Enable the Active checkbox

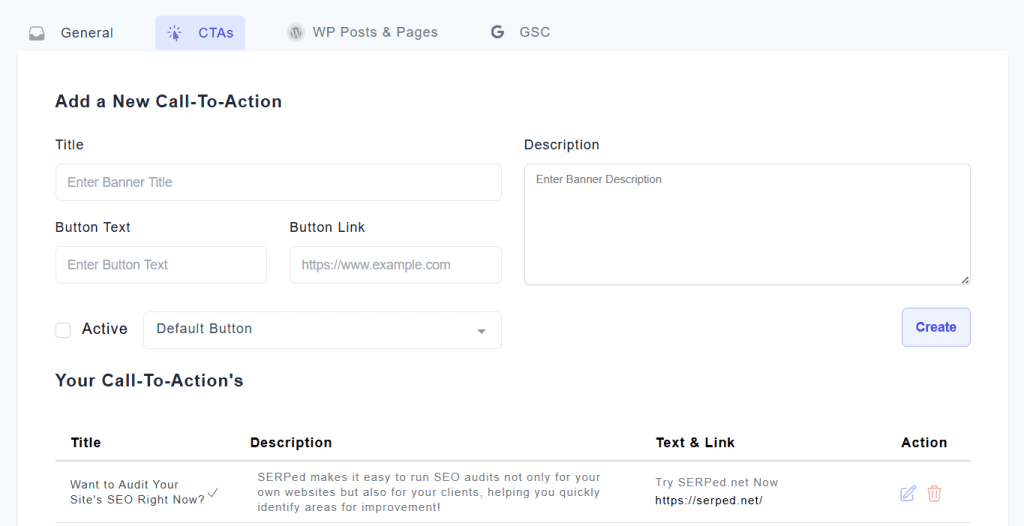63,330
